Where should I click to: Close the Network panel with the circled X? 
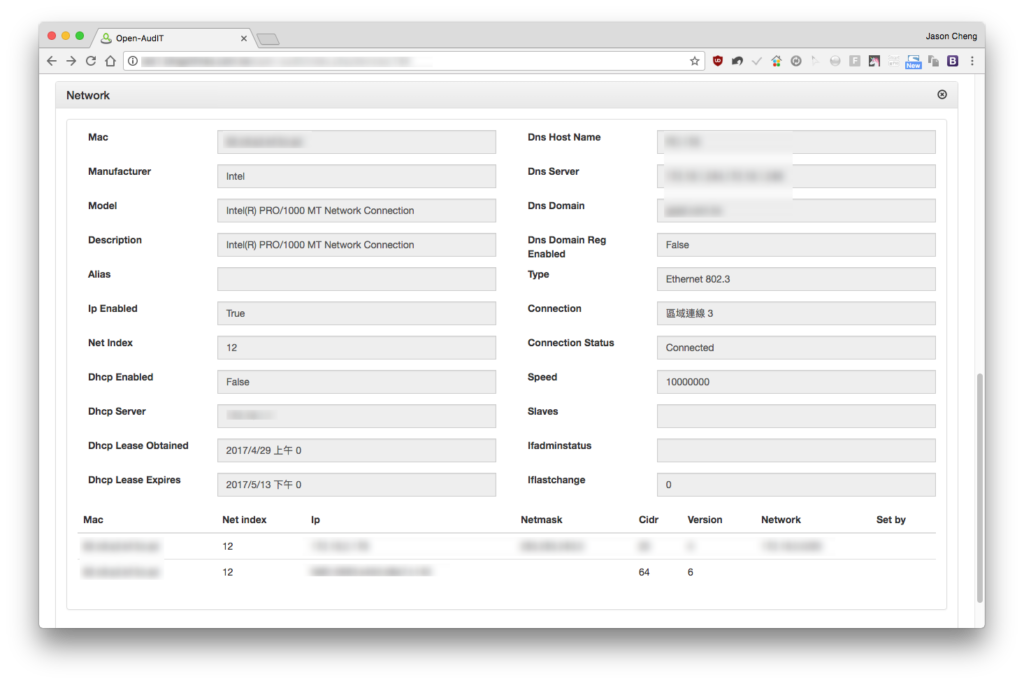(942, 95)
